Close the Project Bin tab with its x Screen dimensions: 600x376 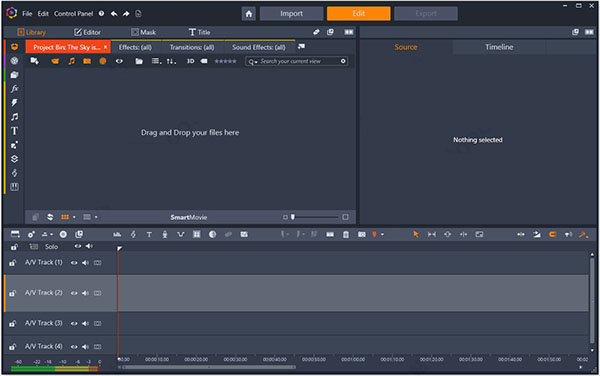tap(106, 47)
